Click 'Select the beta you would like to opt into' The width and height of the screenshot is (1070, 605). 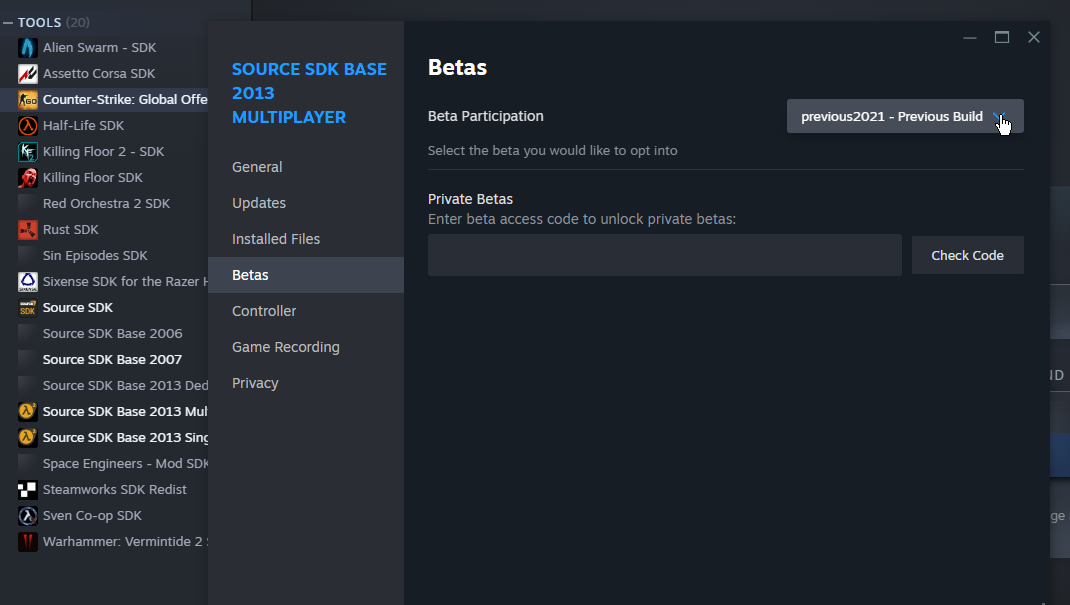tap(553, 151)
